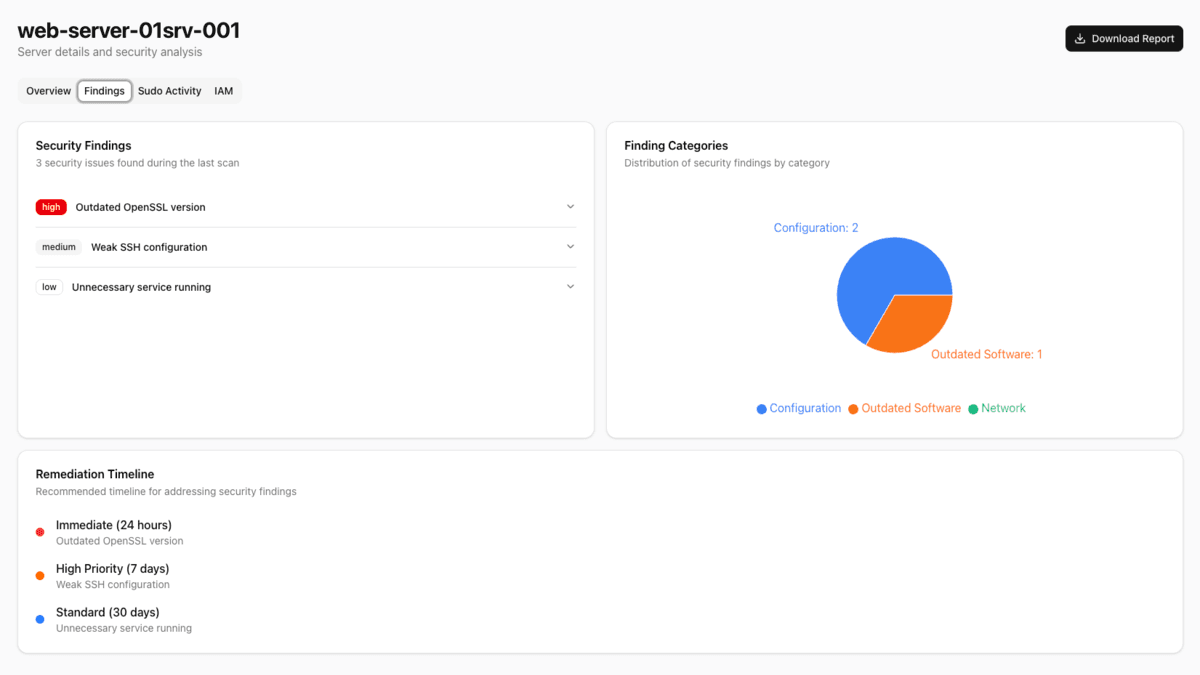Select the IAM tab

point(223,90)
